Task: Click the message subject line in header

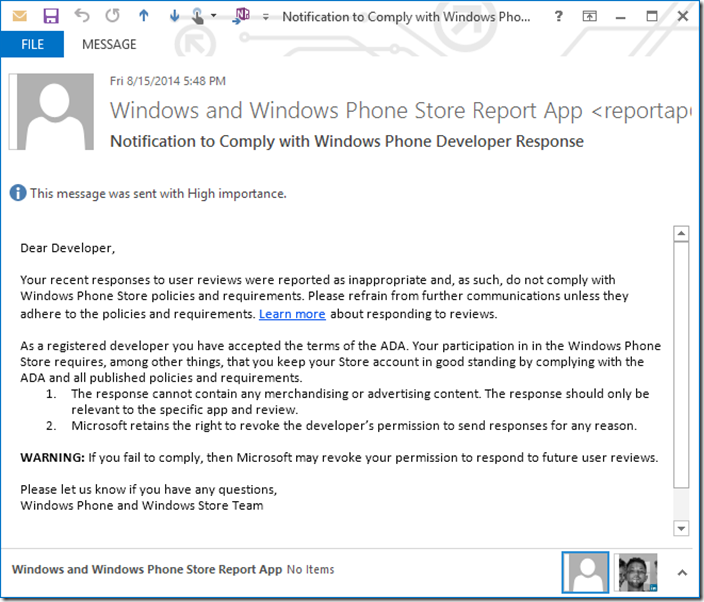Action: [x=347, y=141]
